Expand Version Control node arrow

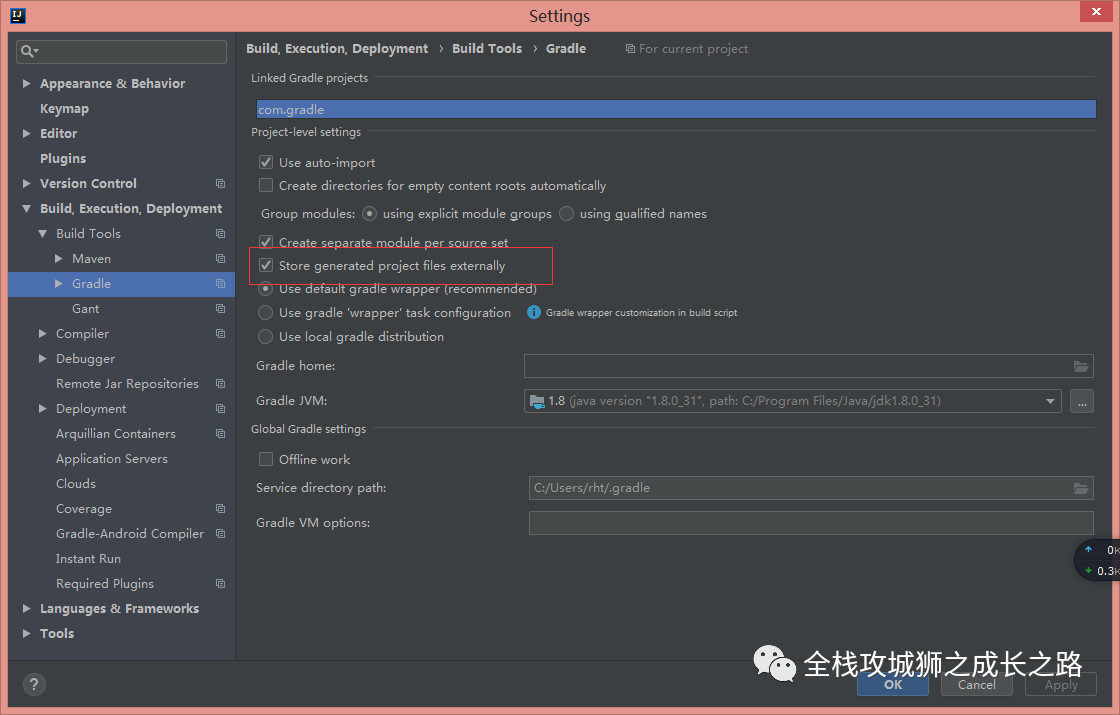point(26,184)
